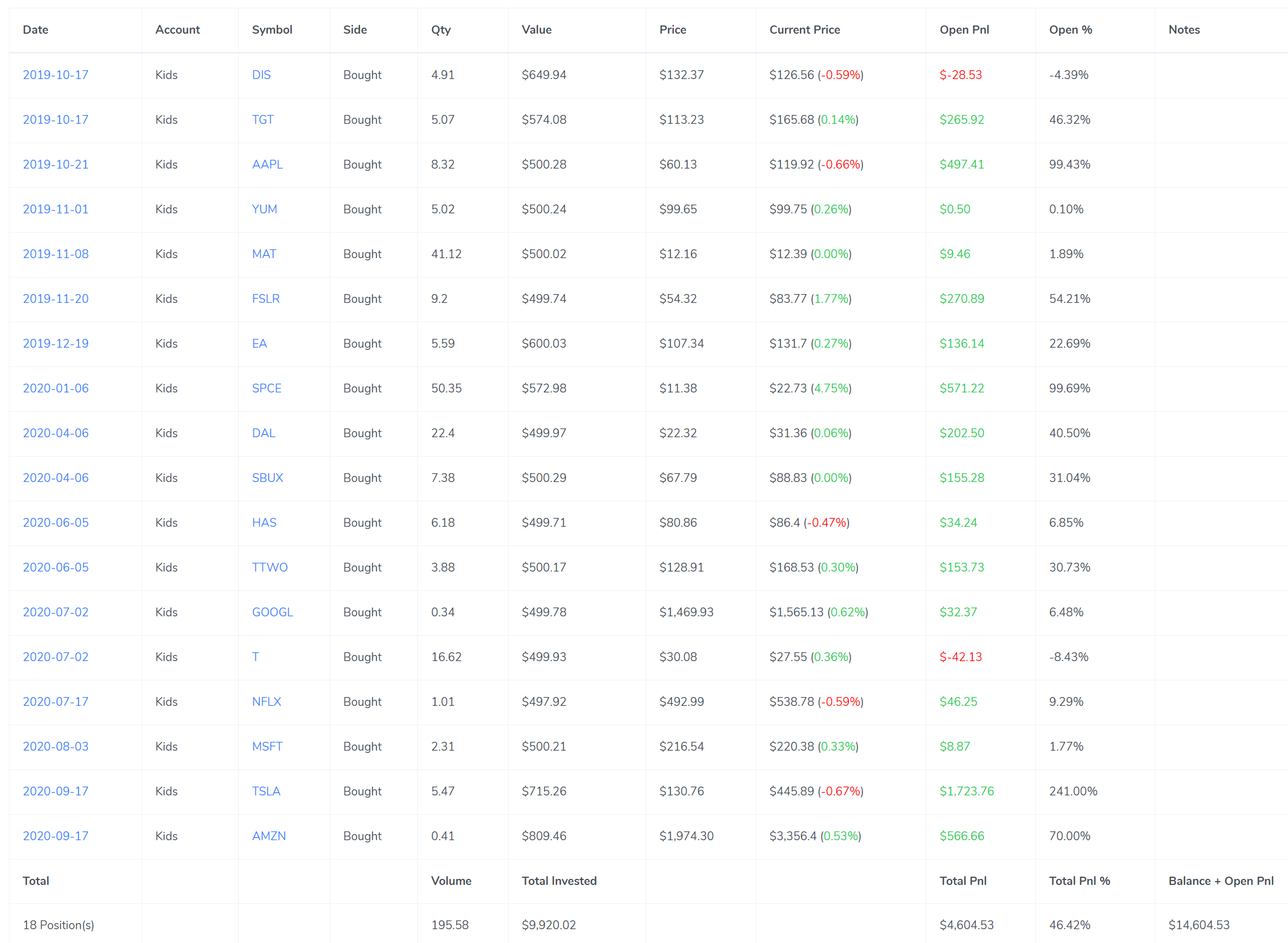
Task: Click the TGT symbol link
Action: pos(263,119)
